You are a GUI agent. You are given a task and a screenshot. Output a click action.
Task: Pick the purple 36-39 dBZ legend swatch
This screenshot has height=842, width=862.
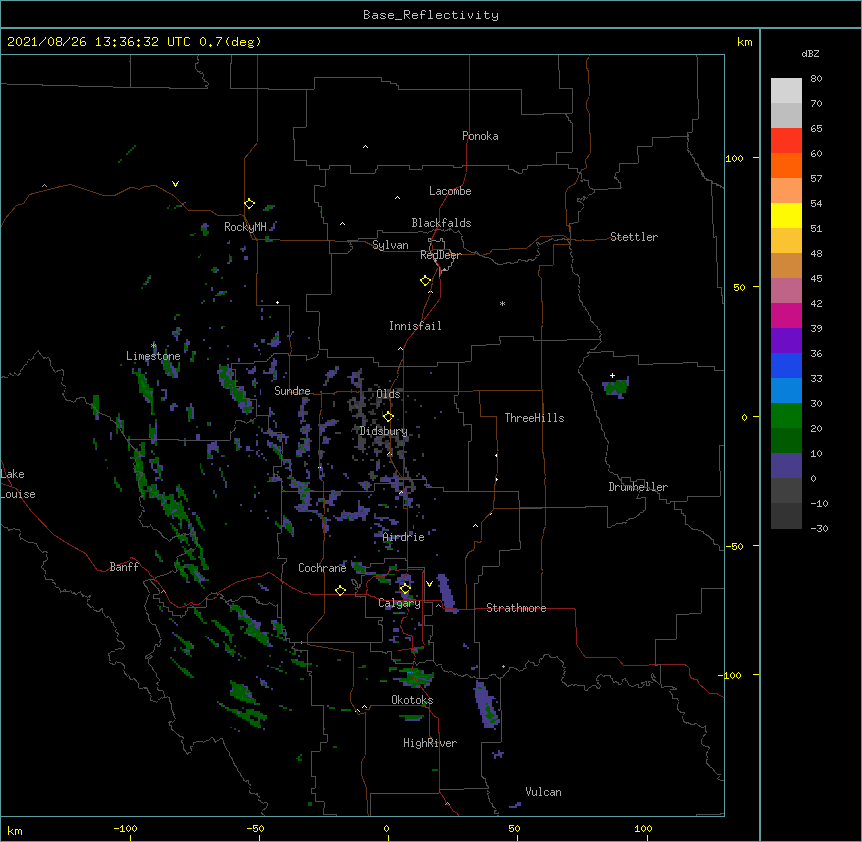tap(786, 340)
